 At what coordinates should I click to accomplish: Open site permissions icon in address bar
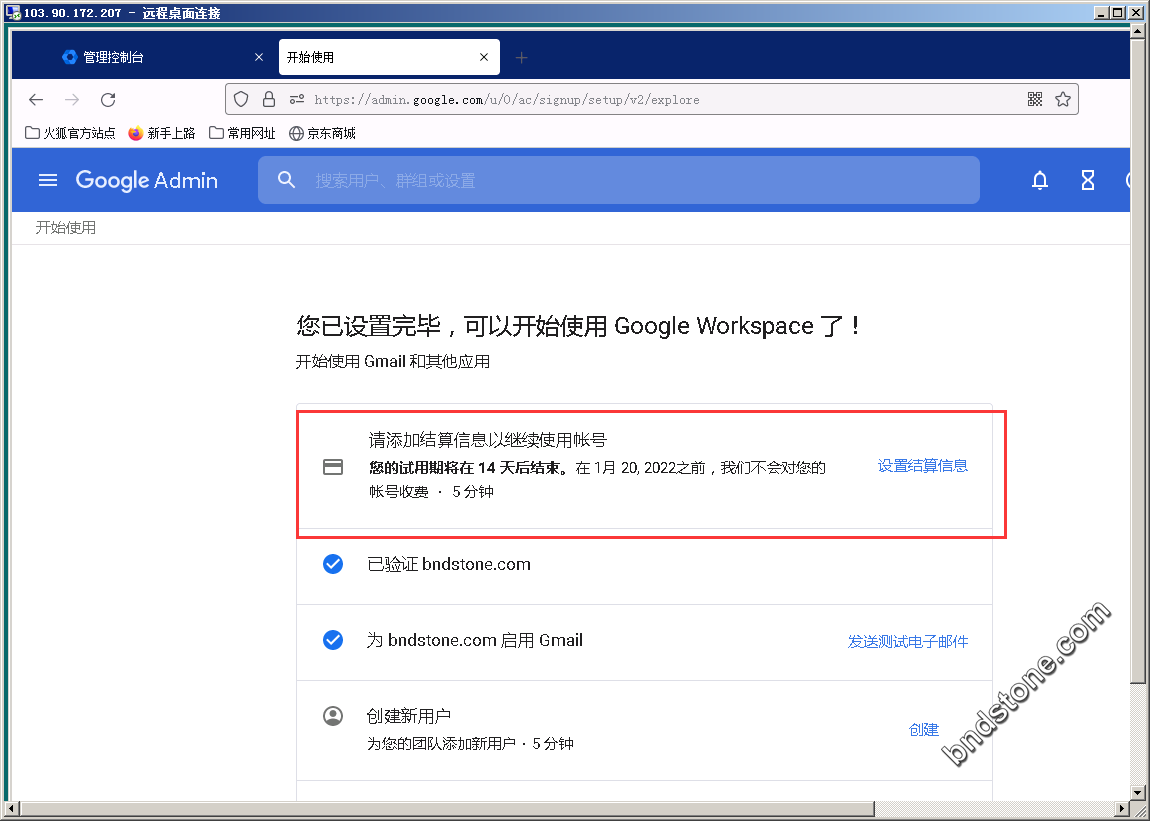coord(296,99)
